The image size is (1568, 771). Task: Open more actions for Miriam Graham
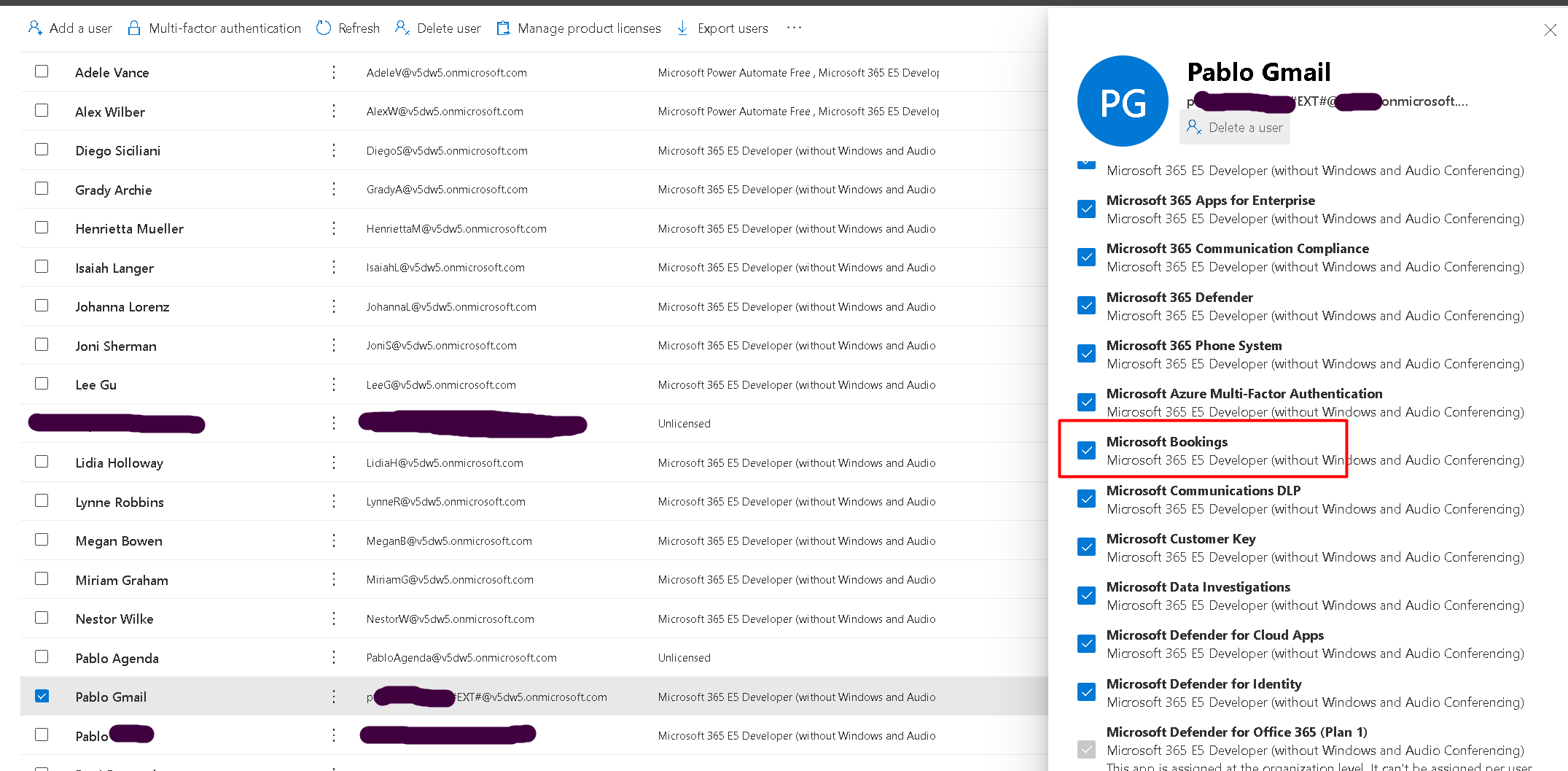(334, 579)
